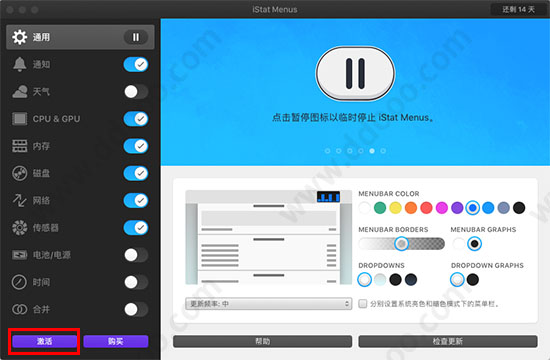Click the menubar layout preview thumbnail
Screen dimensions: 550x360
(268, 237)
